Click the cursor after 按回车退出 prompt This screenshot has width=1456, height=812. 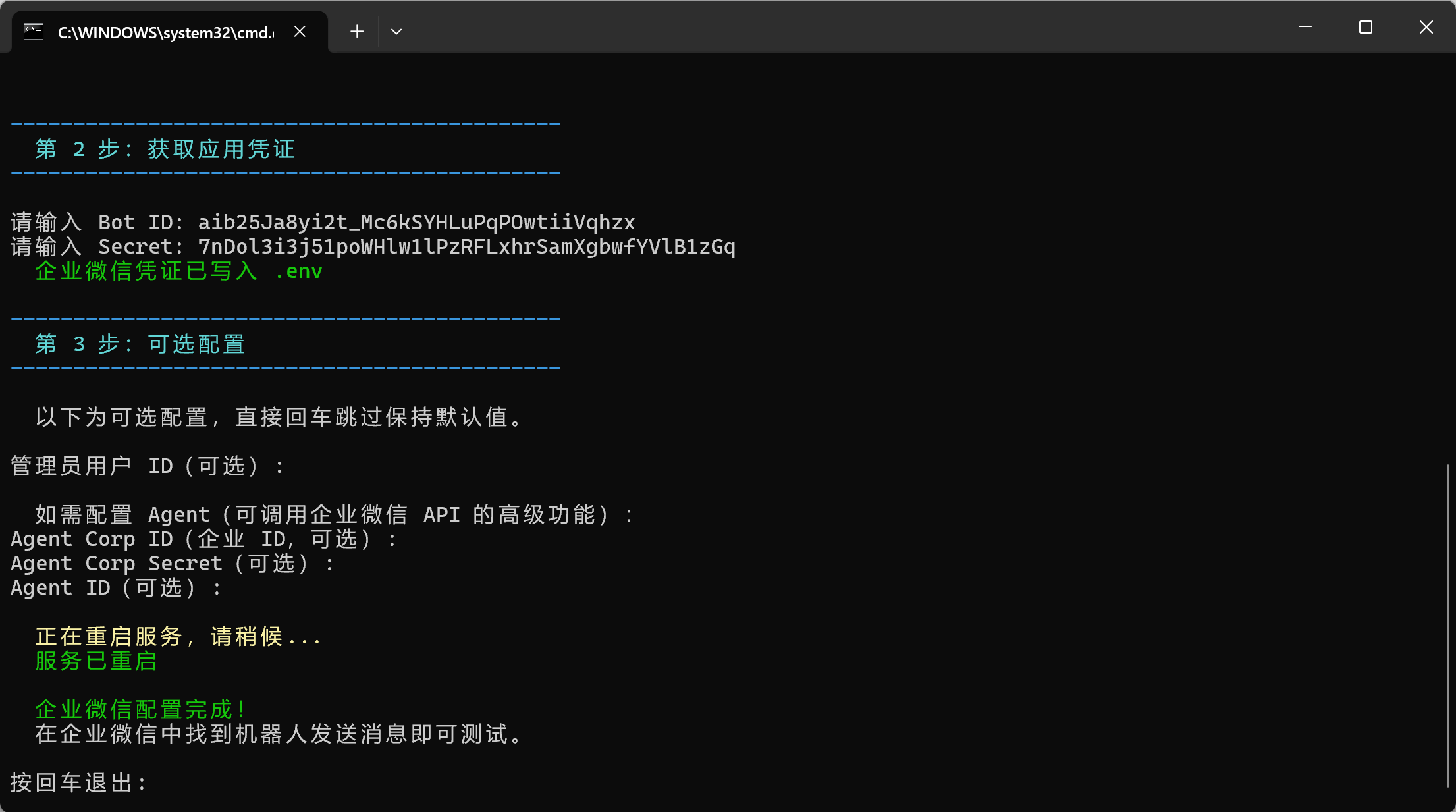(161, 782)
